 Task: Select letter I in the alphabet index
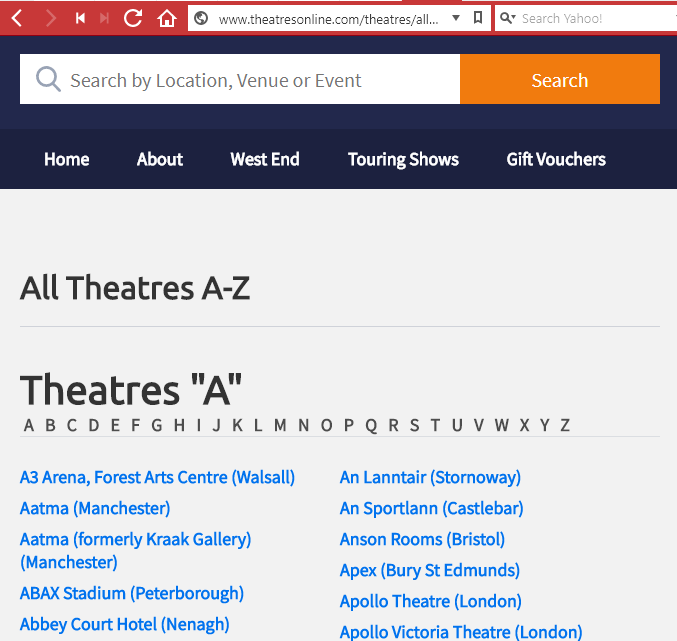199,425
